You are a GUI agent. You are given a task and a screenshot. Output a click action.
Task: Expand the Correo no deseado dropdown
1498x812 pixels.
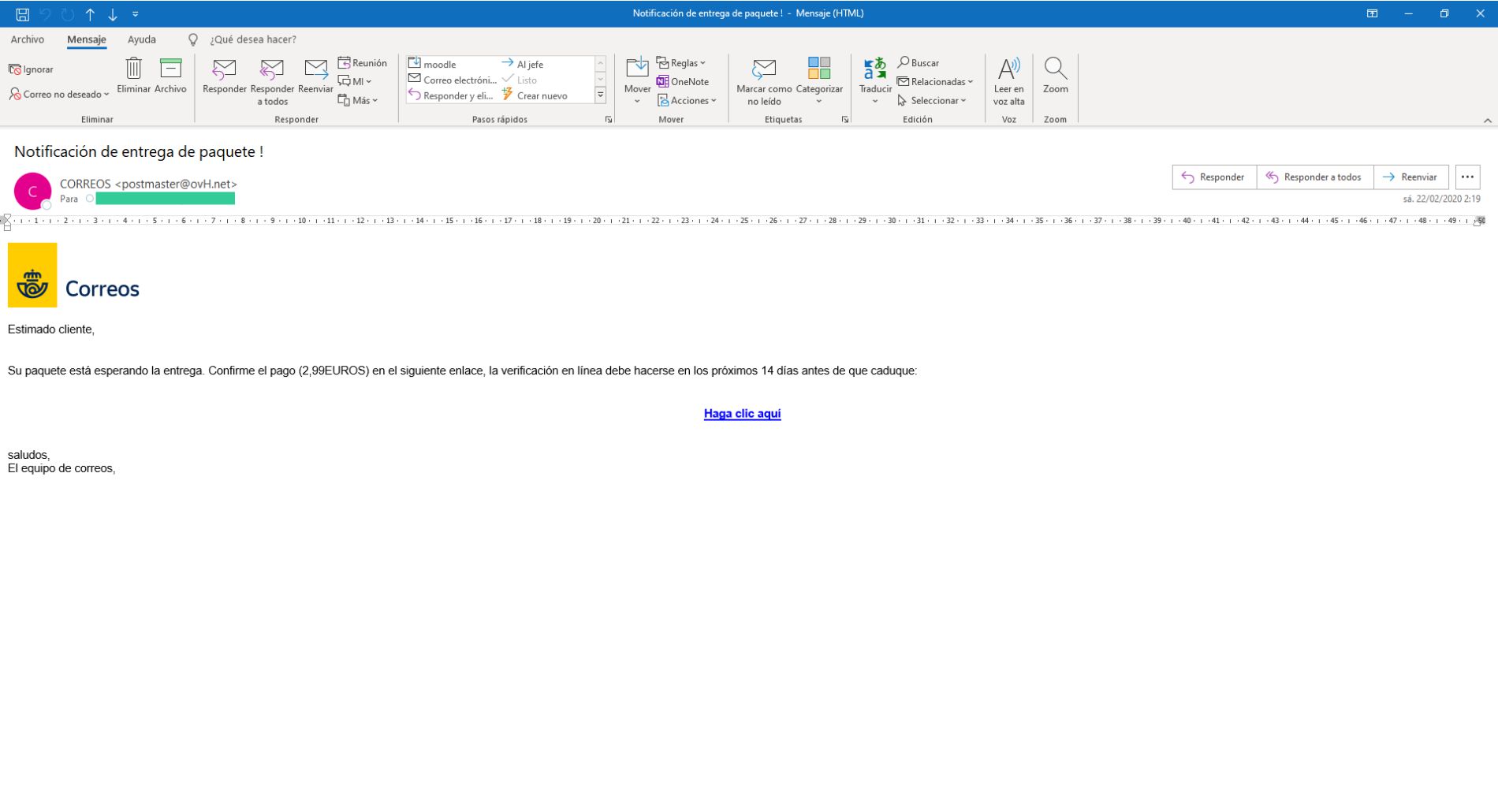pyautogui.click(x=60, y=95)
